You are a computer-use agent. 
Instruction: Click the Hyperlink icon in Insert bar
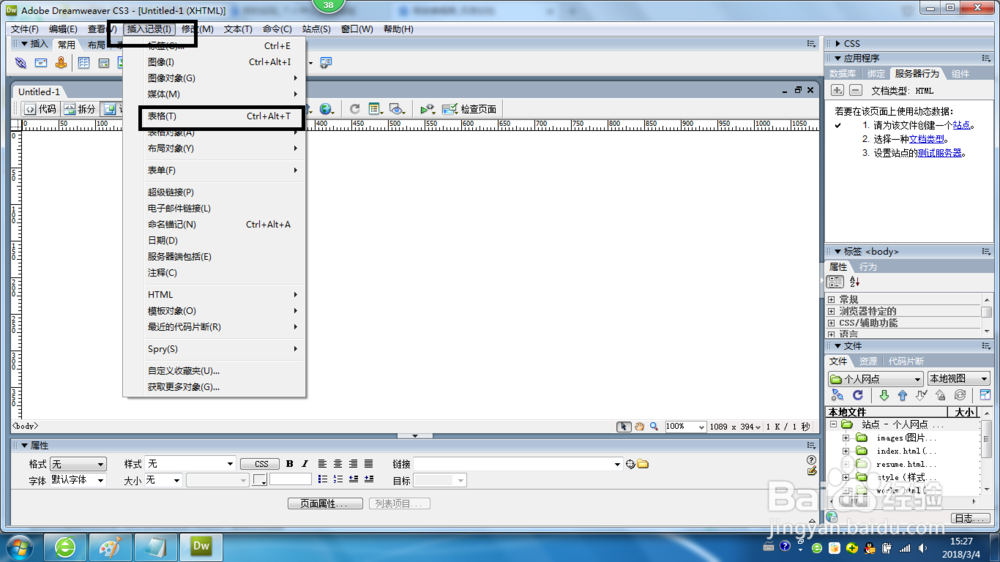tap(20, 63)
